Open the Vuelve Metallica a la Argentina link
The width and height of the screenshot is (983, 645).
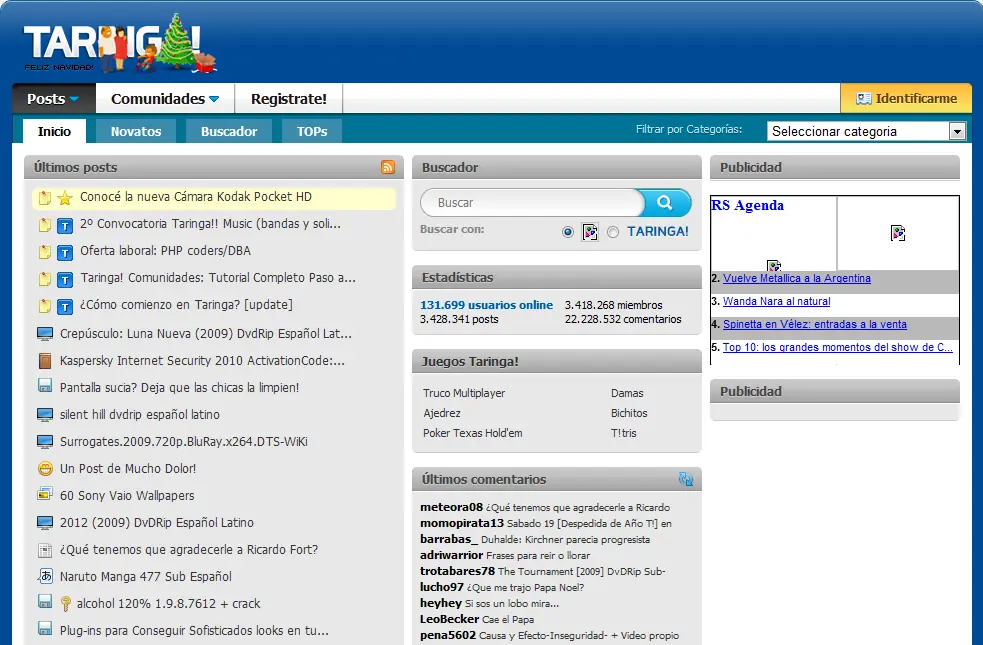coord(796,278)
